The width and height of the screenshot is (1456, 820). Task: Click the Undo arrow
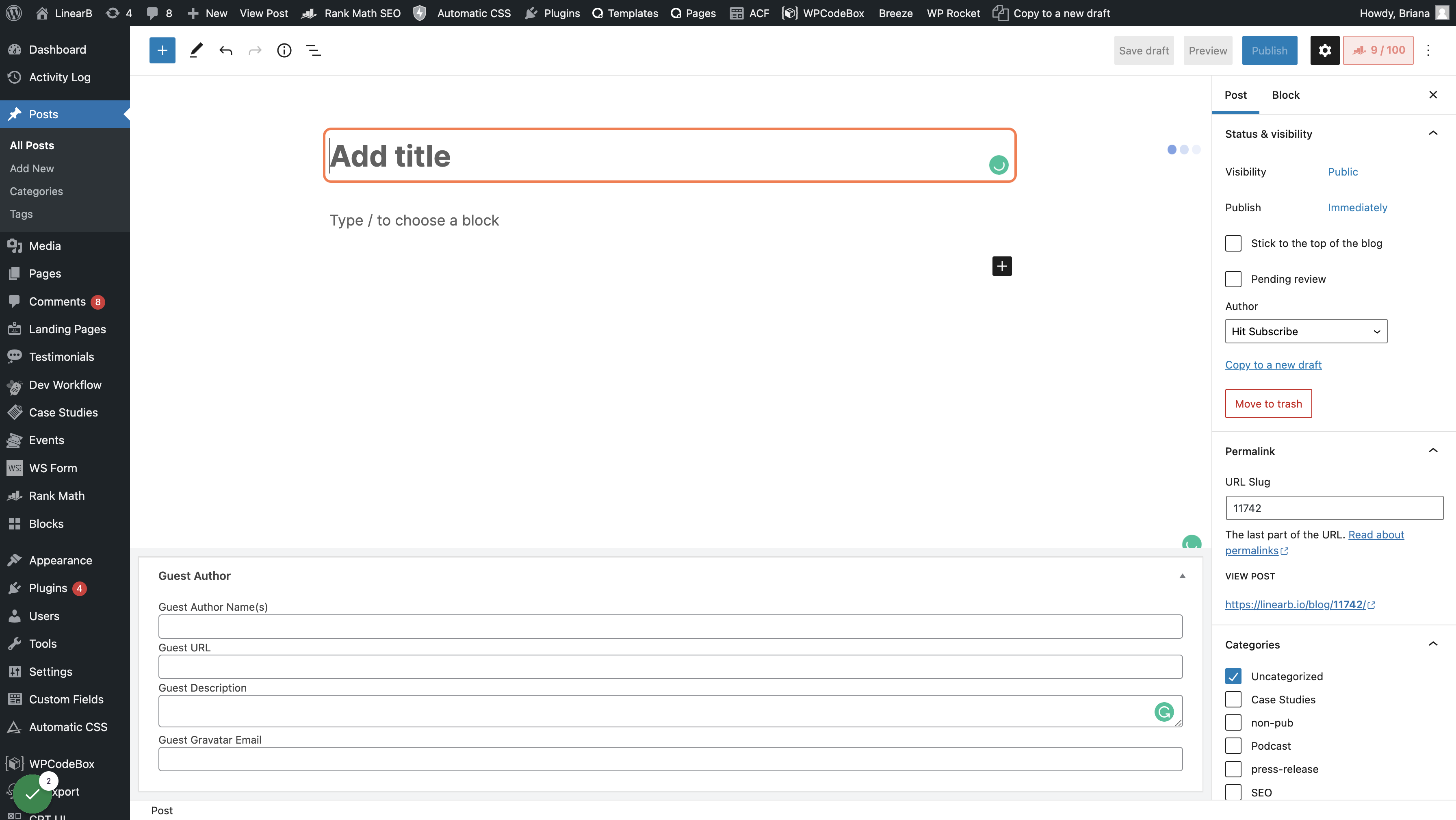pyautogui.click(x=225, y=50)
